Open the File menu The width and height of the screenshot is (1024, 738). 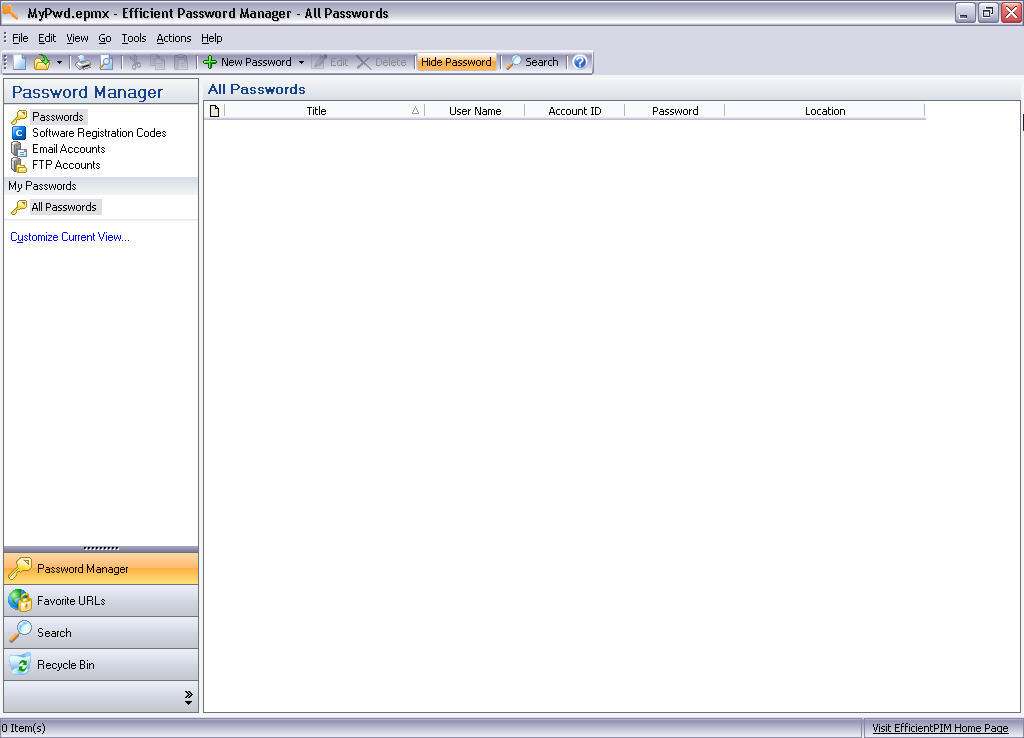pos(20,38)
